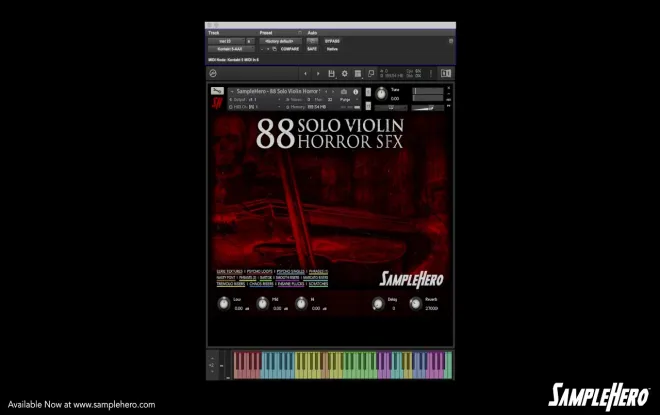
Task: Open the factory default preset dropdown
Action: [281, 41]
